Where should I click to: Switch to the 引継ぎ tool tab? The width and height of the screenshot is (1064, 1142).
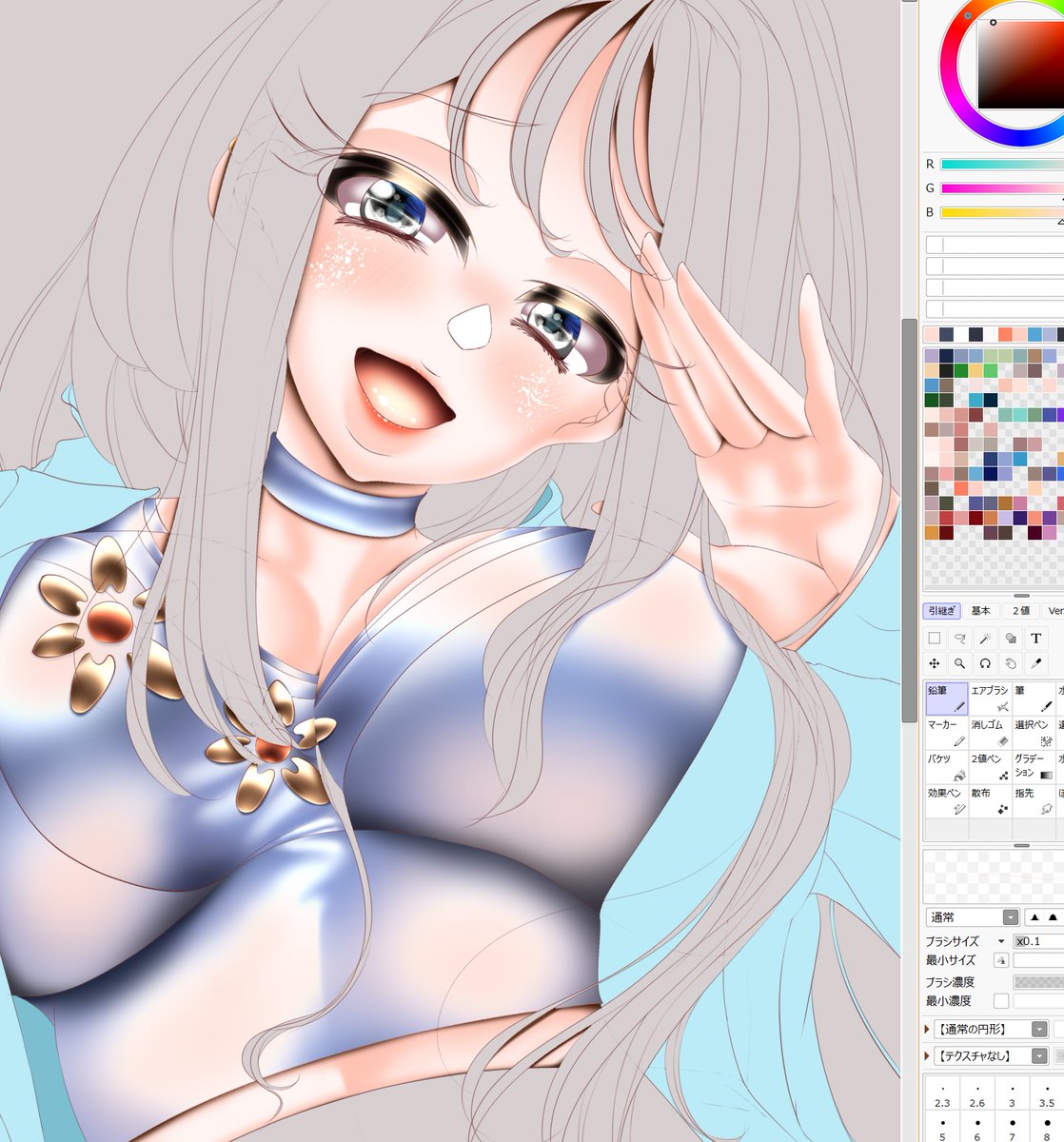click(942, 611)
